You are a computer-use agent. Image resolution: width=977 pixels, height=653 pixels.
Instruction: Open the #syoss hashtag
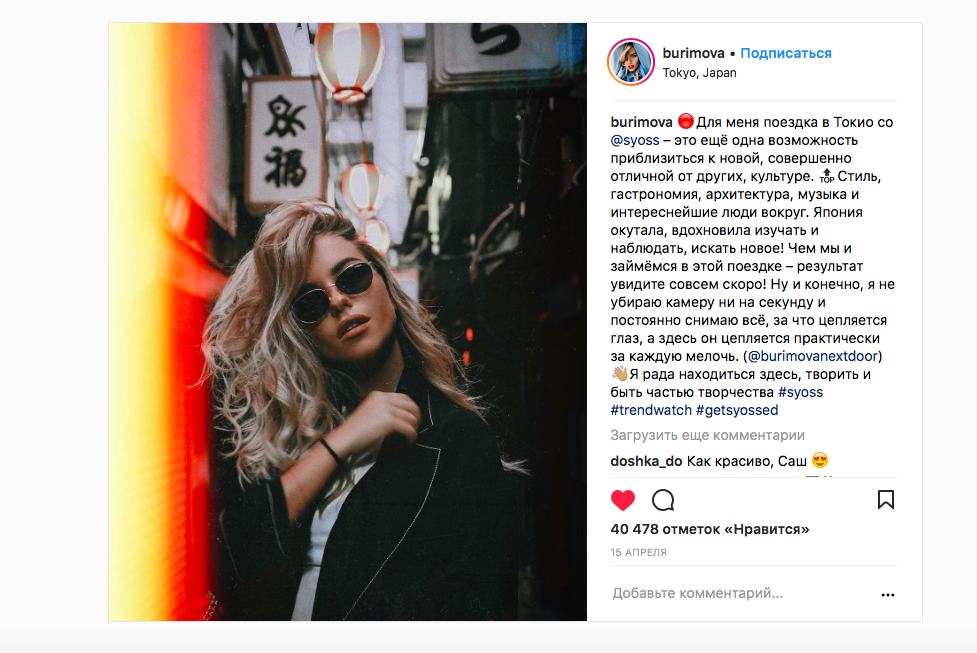coord(801,393)
